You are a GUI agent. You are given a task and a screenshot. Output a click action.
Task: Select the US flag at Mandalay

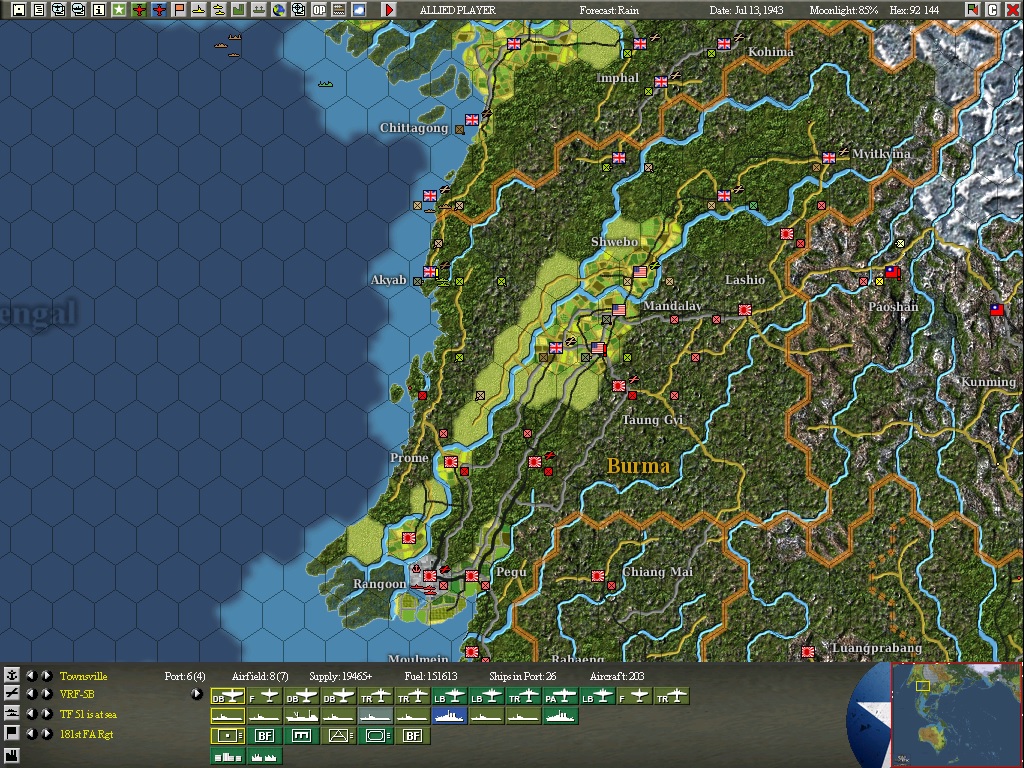click(618, 310)
